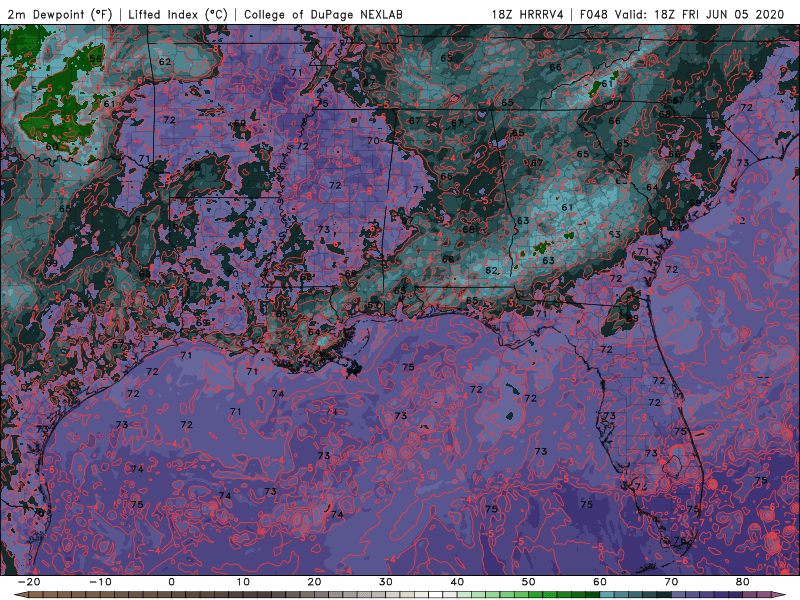This screenshot has height=600, width=800.
Task: Click the -20 label on the color scale
Action: click(x=29, y=582)
